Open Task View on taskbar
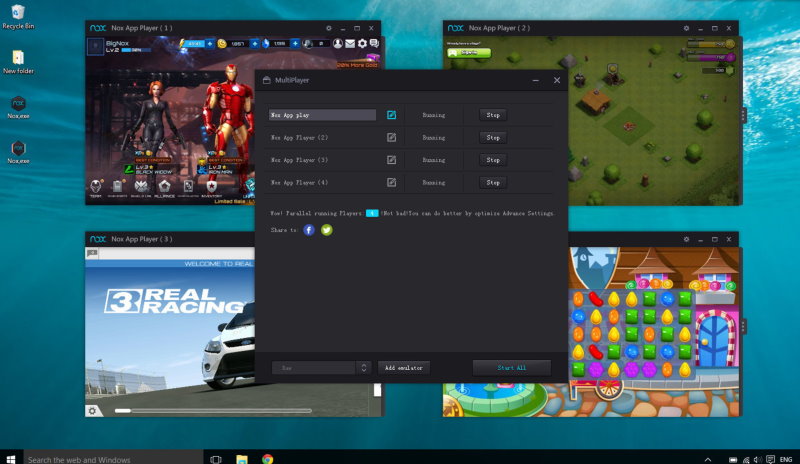 216,458
